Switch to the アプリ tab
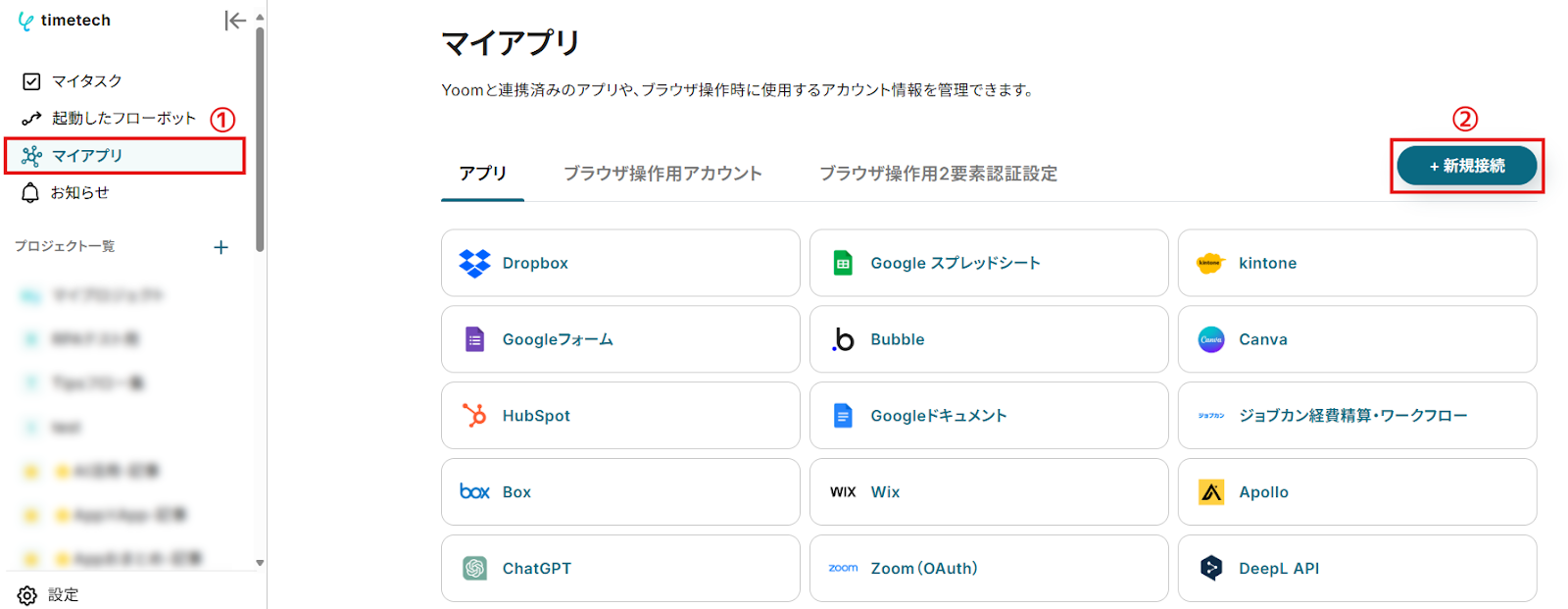Viewport: 1568px width, 609px height. coord(483,174)
